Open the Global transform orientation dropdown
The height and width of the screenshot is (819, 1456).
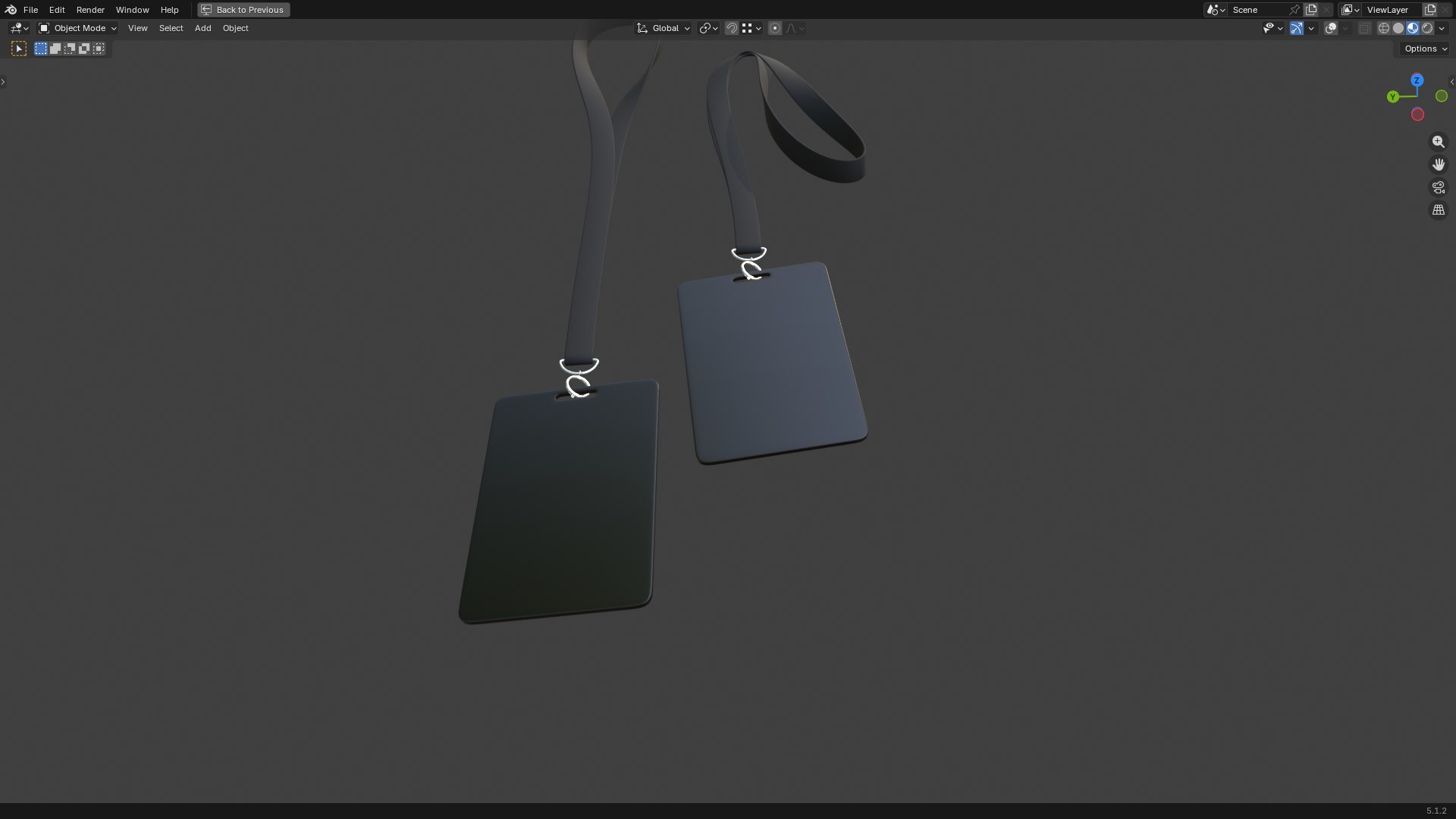[664, 28]
